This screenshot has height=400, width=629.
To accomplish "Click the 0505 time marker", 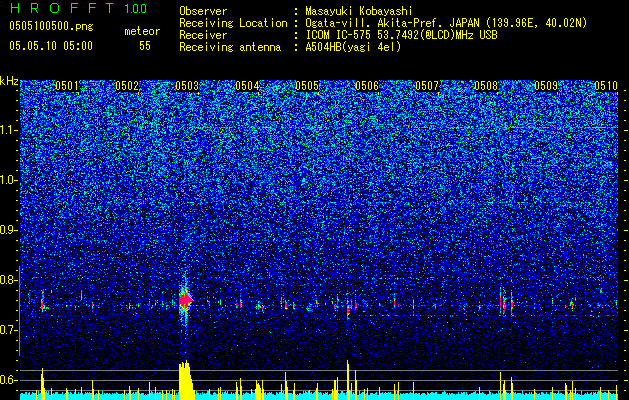I will coord(307,86).
